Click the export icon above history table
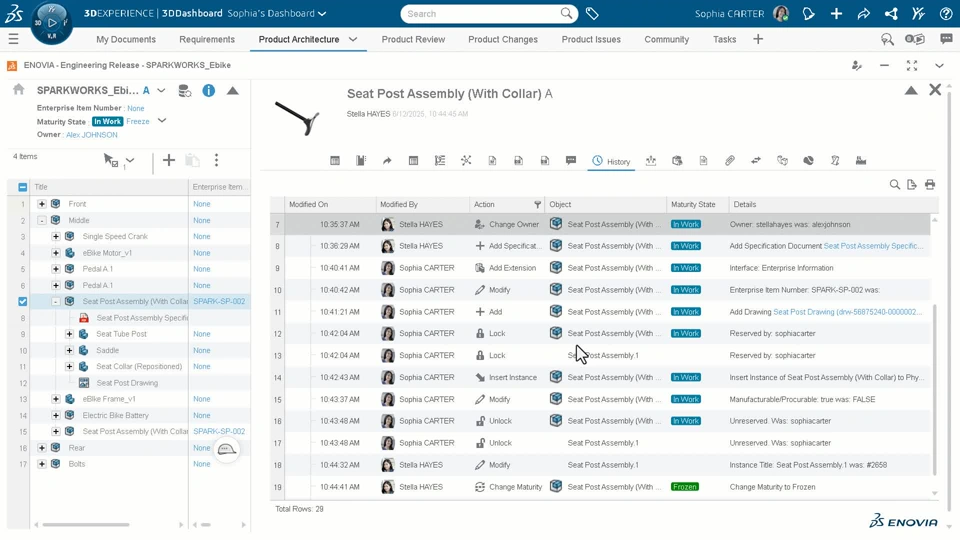This screenshot has height=540, width=960. click(912, 184)
